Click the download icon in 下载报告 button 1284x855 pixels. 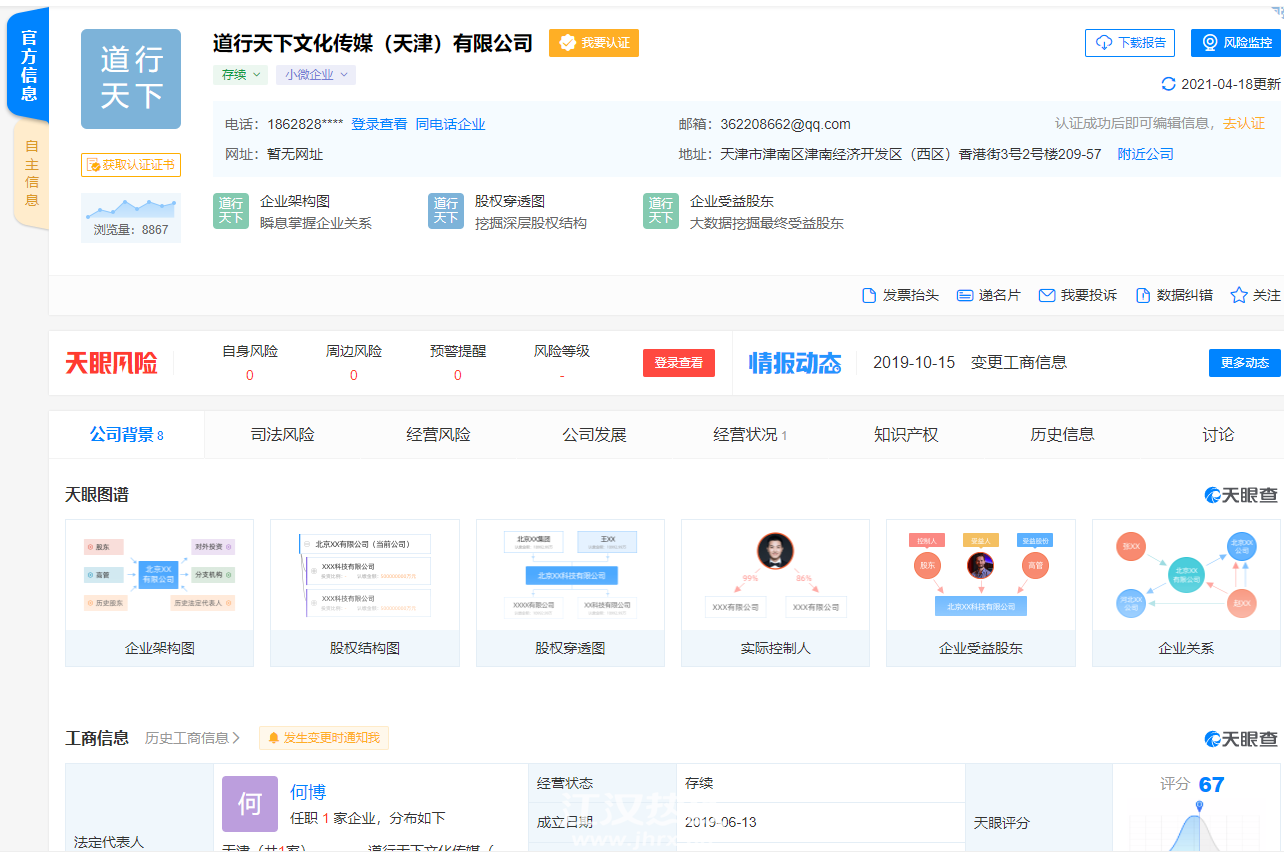pyautogui.click(x=1104, y=43)
